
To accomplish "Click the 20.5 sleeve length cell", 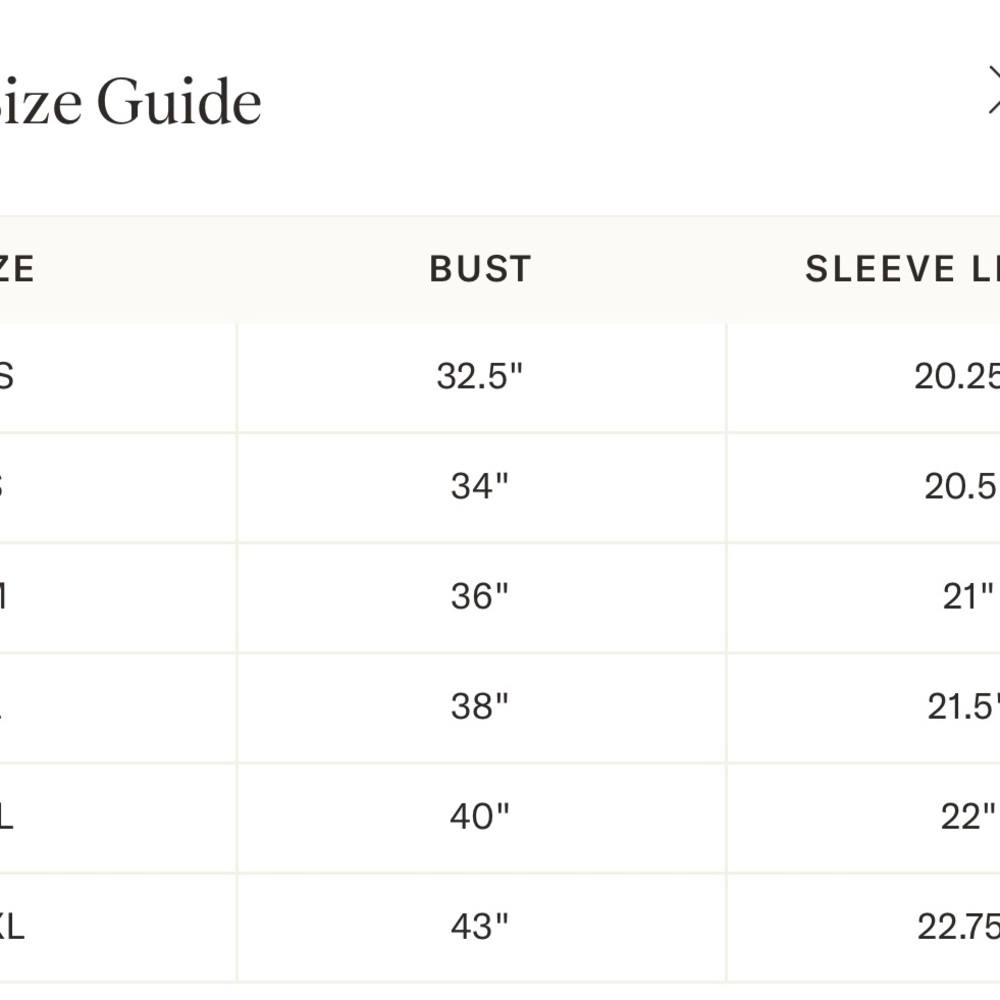I will (x=864, y=488).
